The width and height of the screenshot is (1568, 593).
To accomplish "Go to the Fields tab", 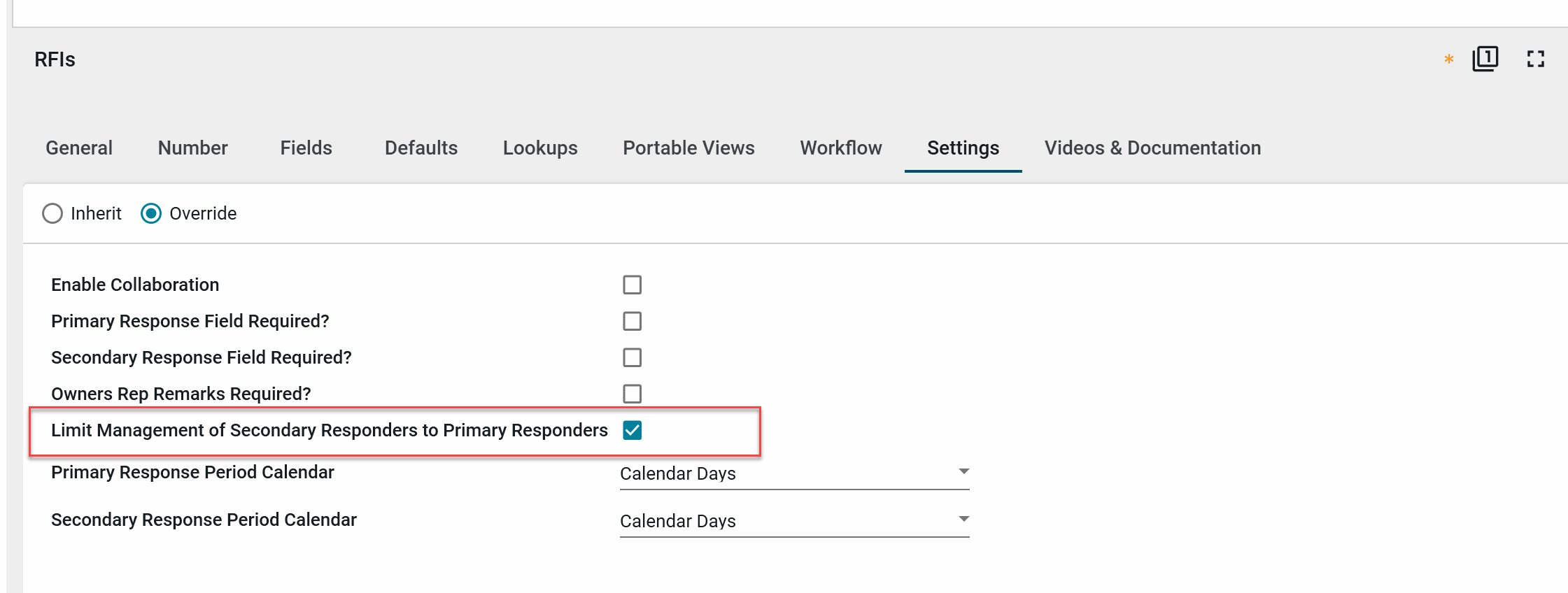I will click(x=306, y=148).
